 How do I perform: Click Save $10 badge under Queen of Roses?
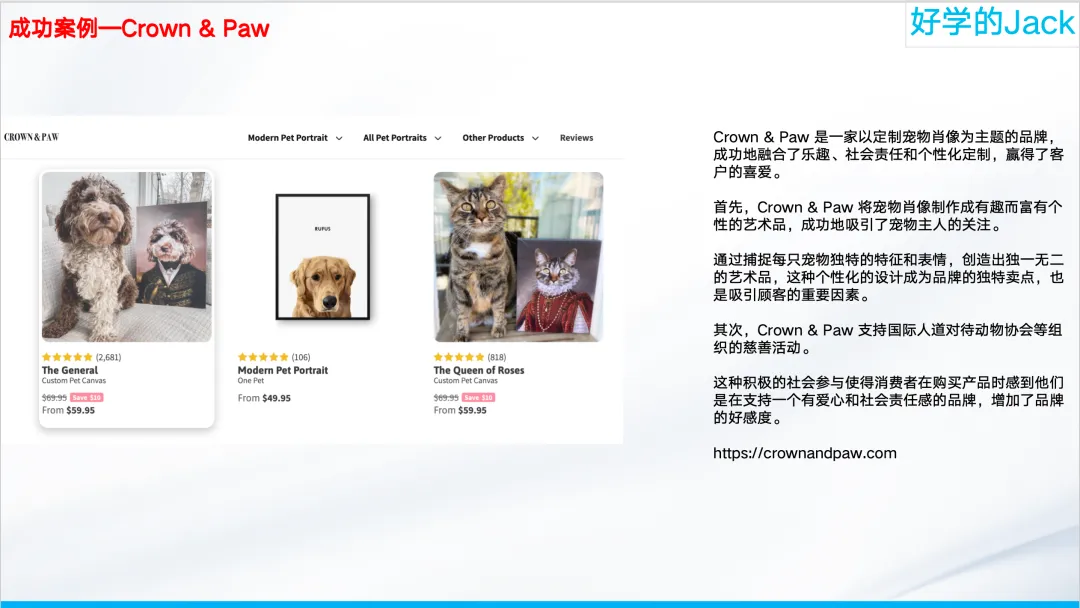479,397
